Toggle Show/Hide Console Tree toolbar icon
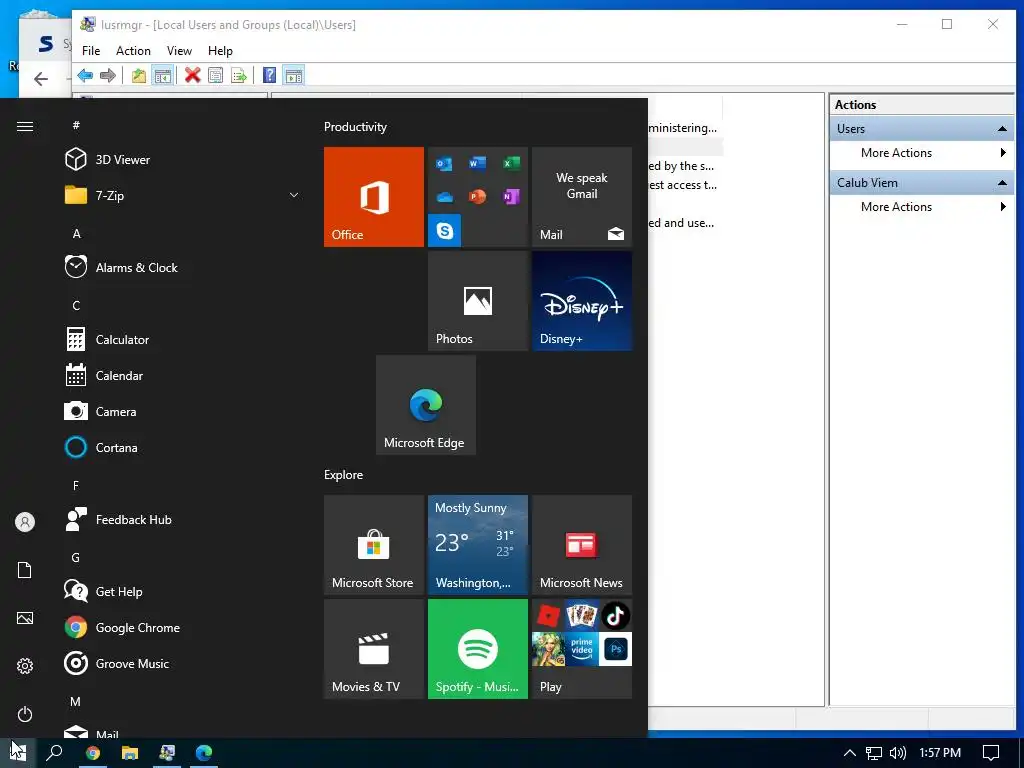1024x768 pixels. point(162,76)
